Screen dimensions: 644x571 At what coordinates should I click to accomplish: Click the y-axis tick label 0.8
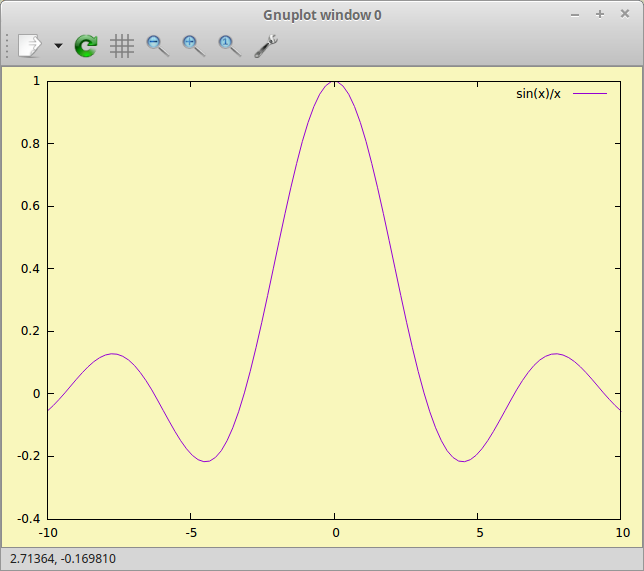pos(30,143)
